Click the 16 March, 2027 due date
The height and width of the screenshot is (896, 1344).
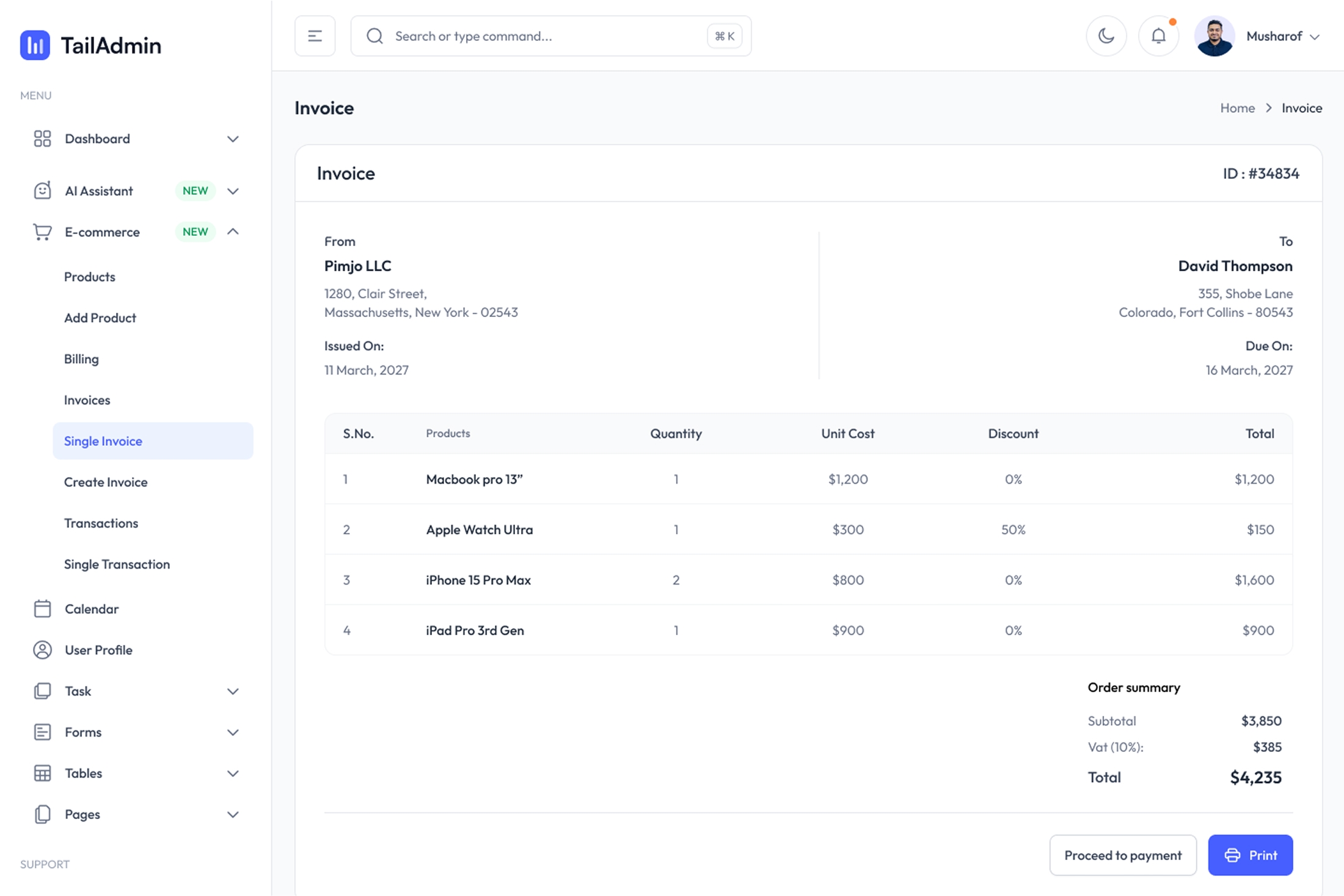click(x=1249, y=370)
